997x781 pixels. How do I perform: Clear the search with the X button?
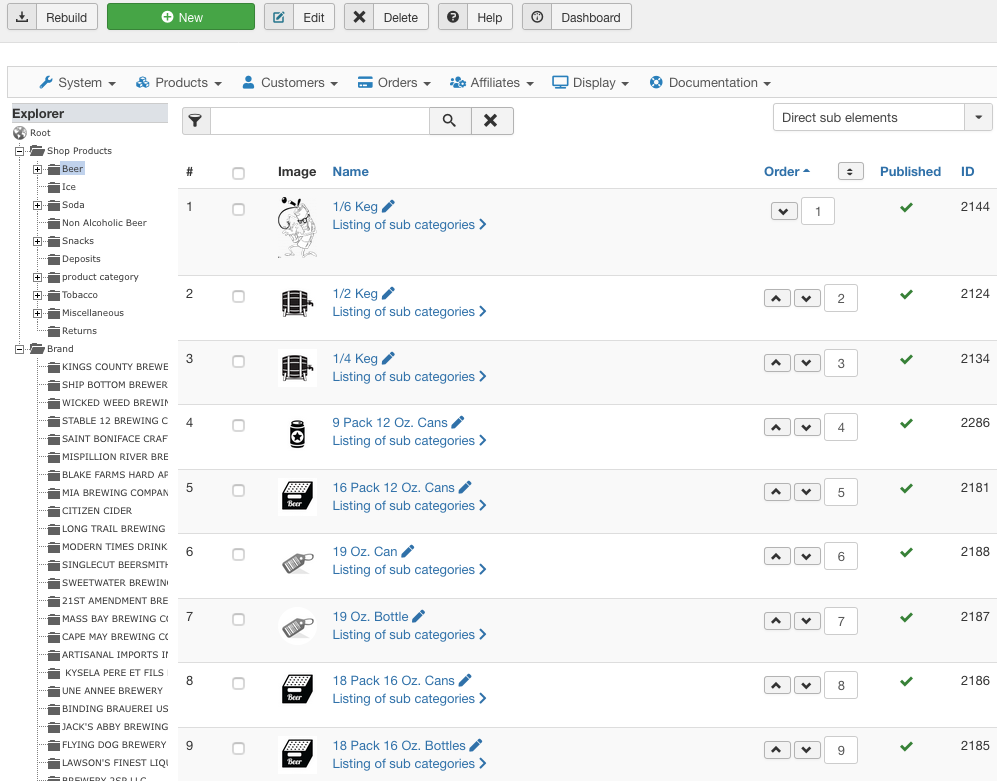(491, 121)
